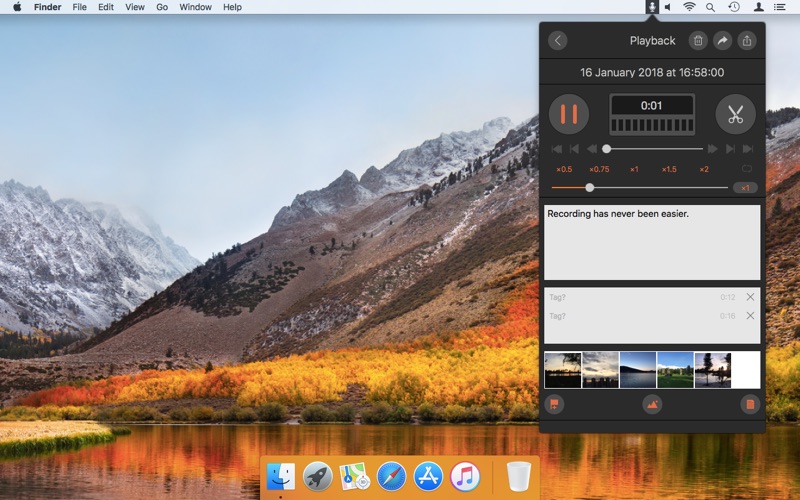This screenshot has width=800, height=500.
Task: Click the orange note document icon
Action: tap(750, 405)
